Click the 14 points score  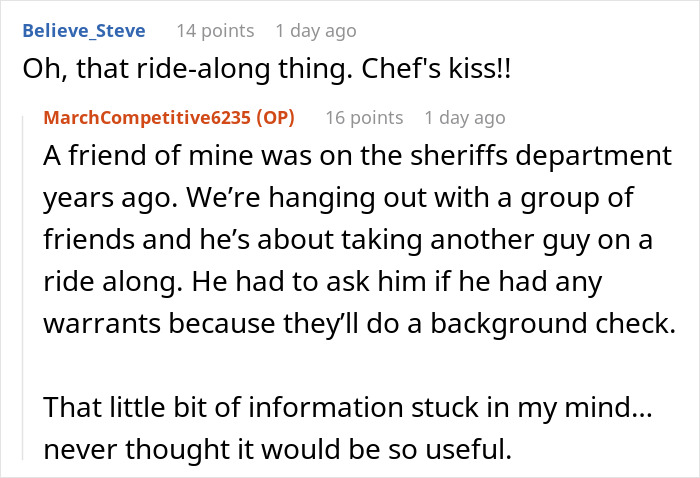click(x=216, y=31)
